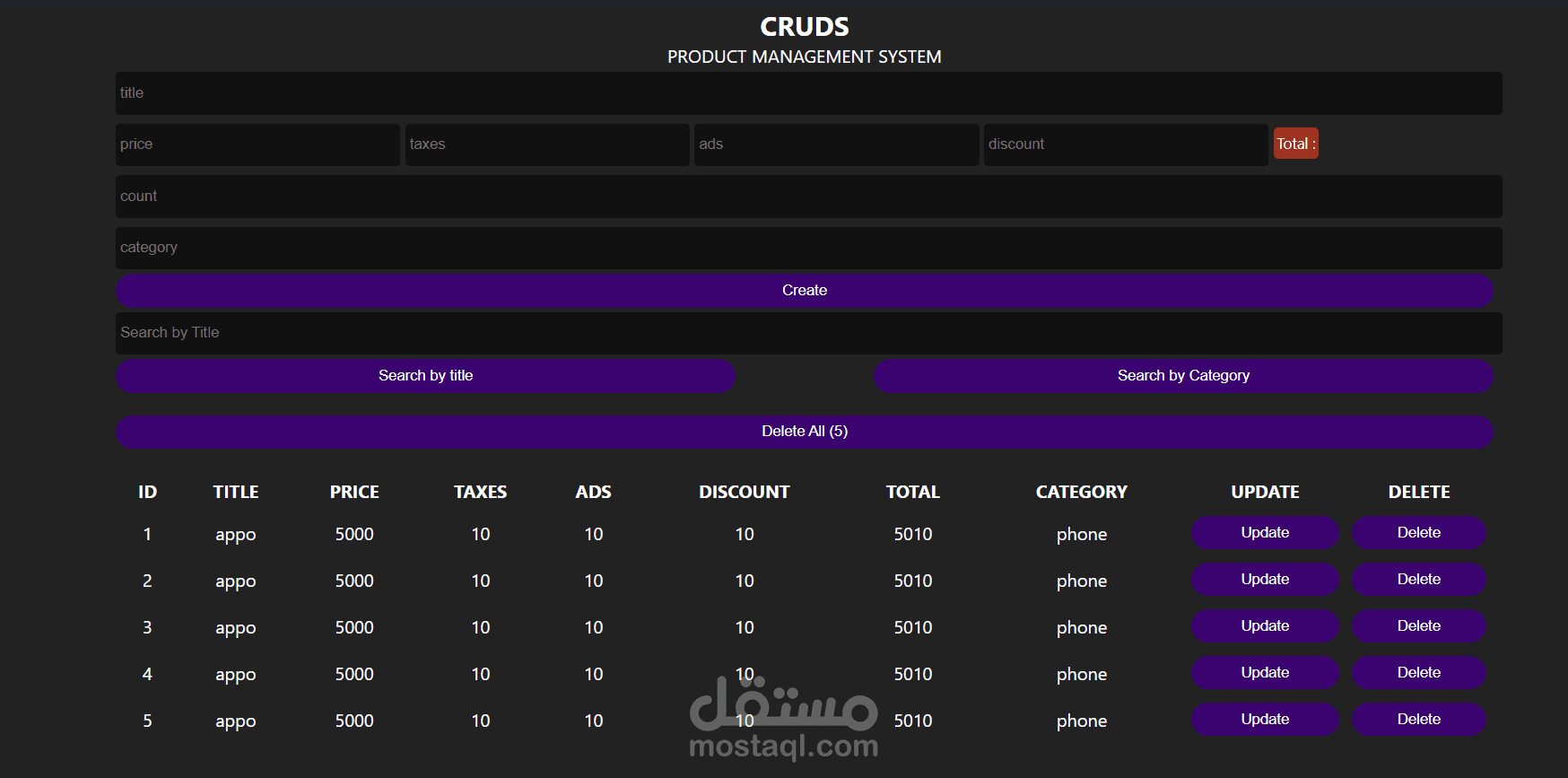Click appo title in row 3
This screenshot has height=778, width=1568.
[236, 628]
